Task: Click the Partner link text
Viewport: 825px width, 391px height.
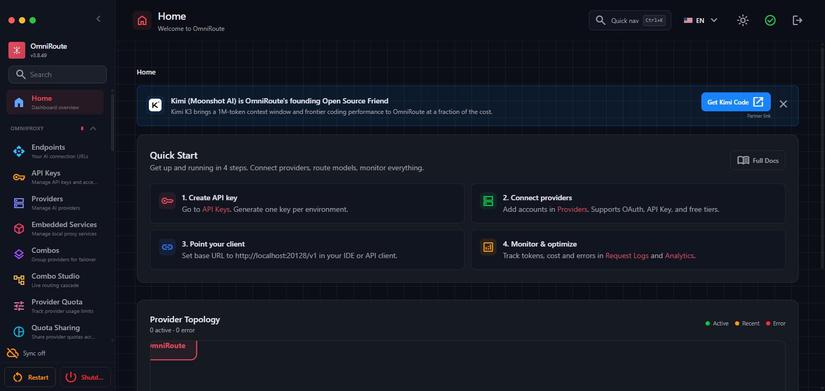Action: click(759, 116)
